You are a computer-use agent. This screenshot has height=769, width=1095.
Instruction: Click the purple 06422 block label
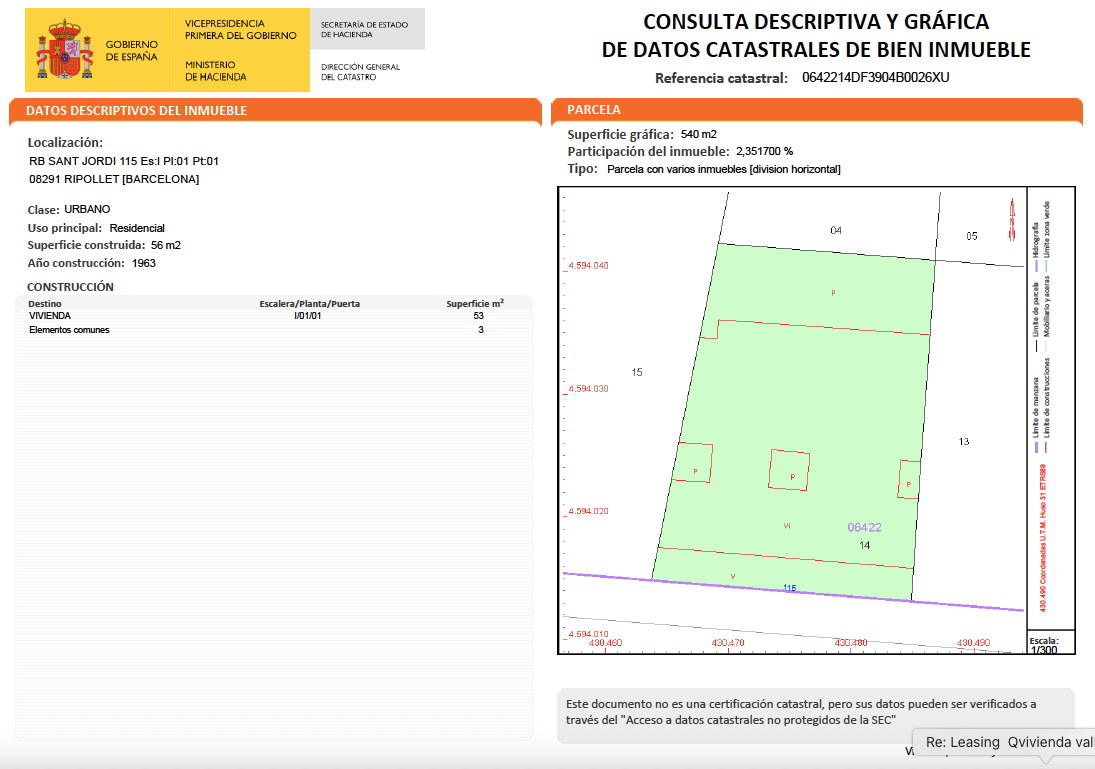point(864,527)
